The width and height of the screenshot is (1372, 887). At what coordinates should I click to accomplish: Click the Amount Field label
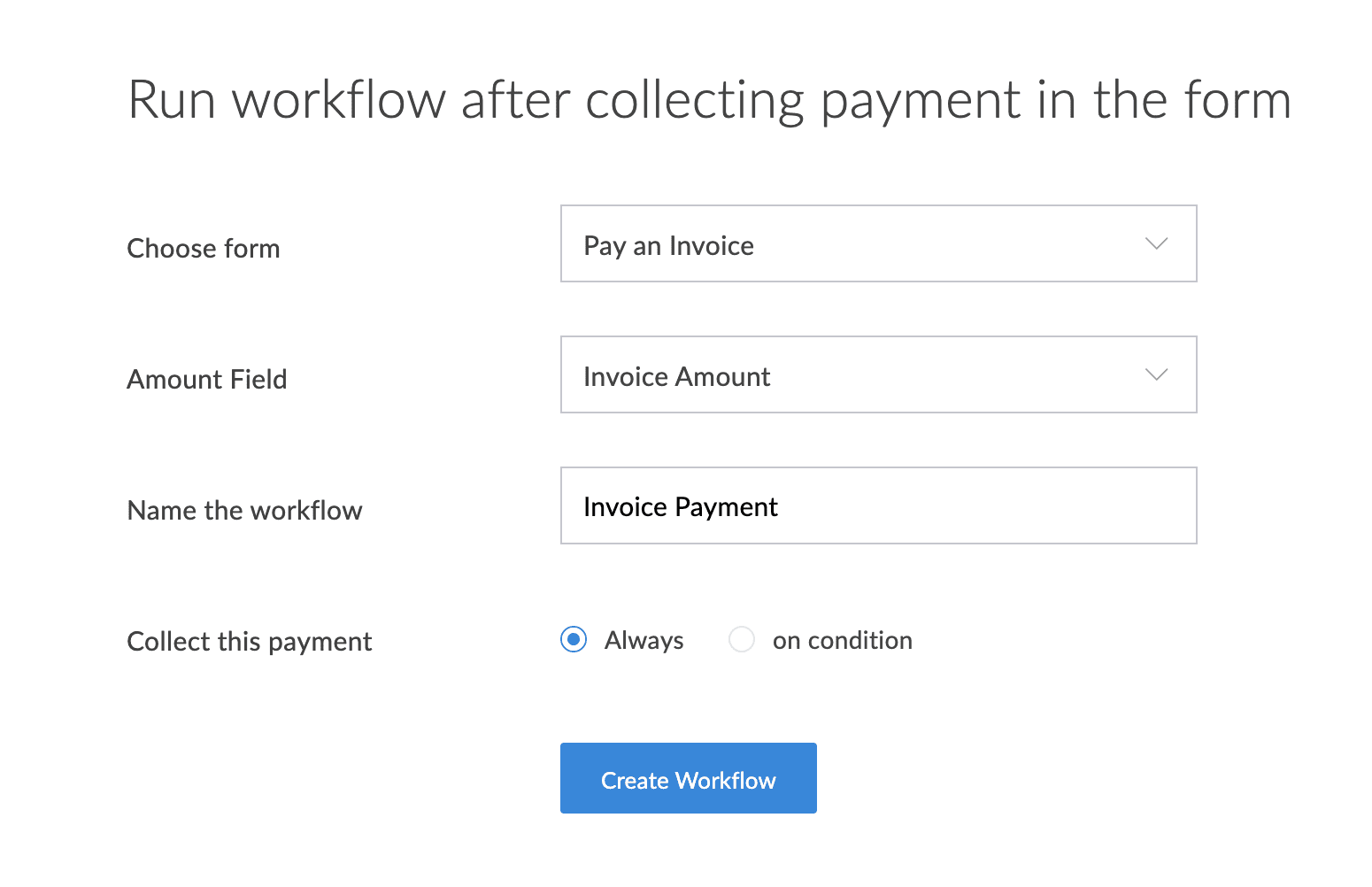(207, 380)
